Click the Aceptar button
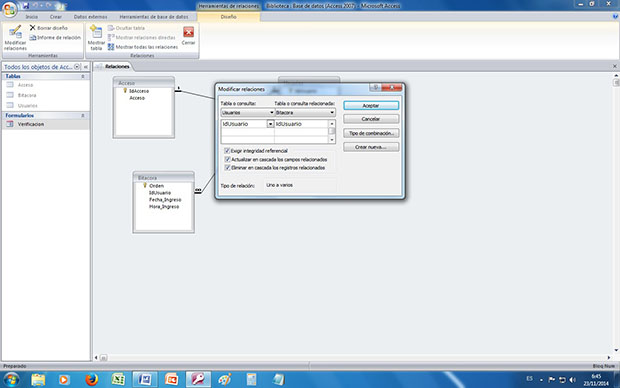Screen dimensions: 620x388 371,106
